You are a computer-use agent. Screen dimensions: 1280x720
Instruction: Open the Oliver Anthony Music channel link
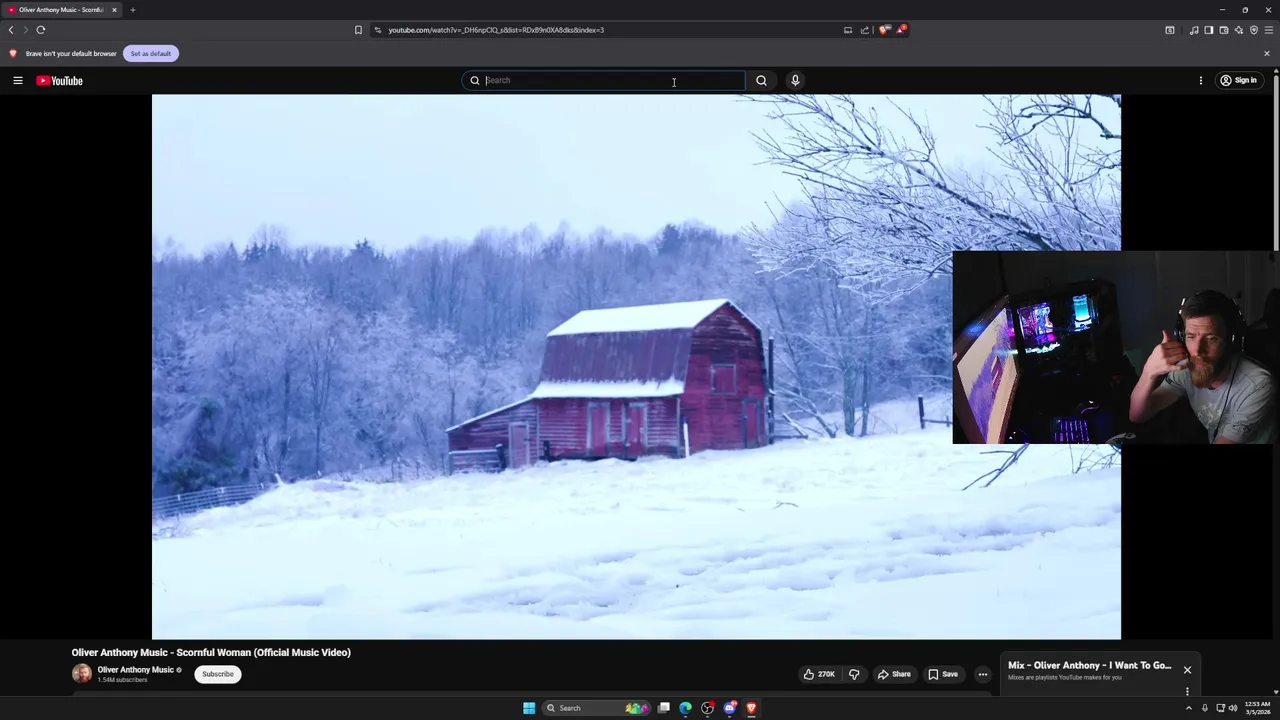(x=135, y=670)
